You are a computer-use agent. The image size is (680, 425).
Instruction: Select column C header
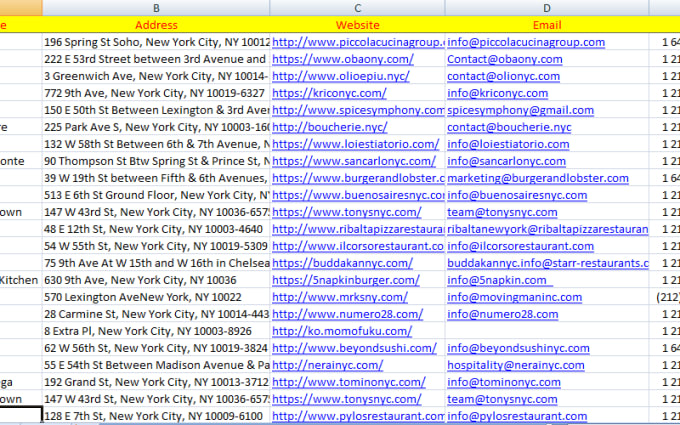point(357,8)
